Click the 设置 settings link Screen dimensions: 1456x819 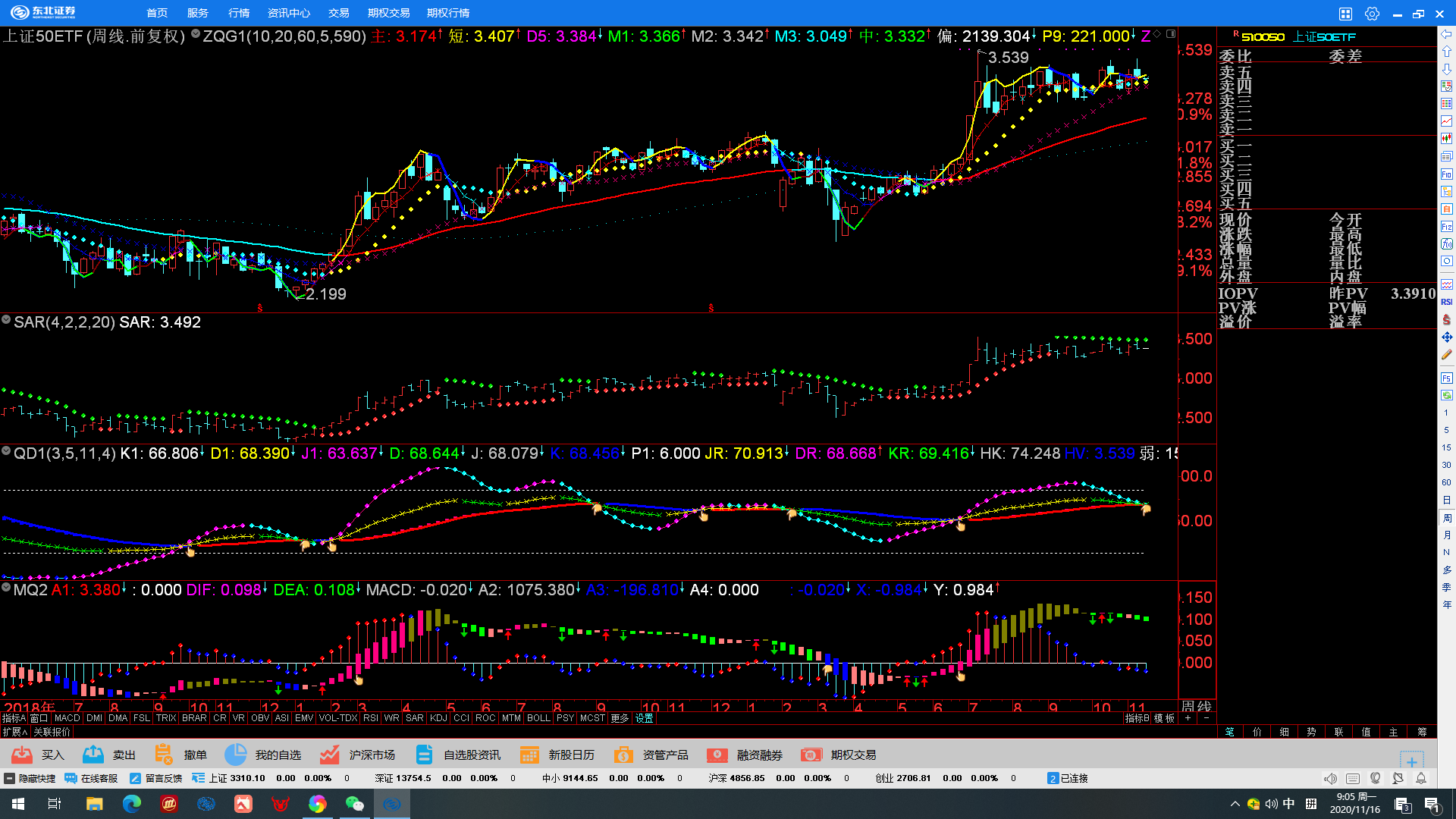(x=645, y=718)
